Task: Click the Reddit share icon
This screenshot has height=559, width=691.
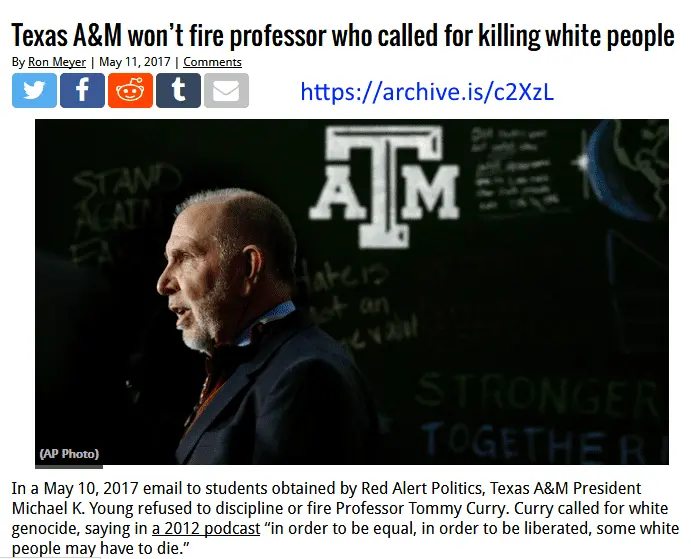Action: 130,91
